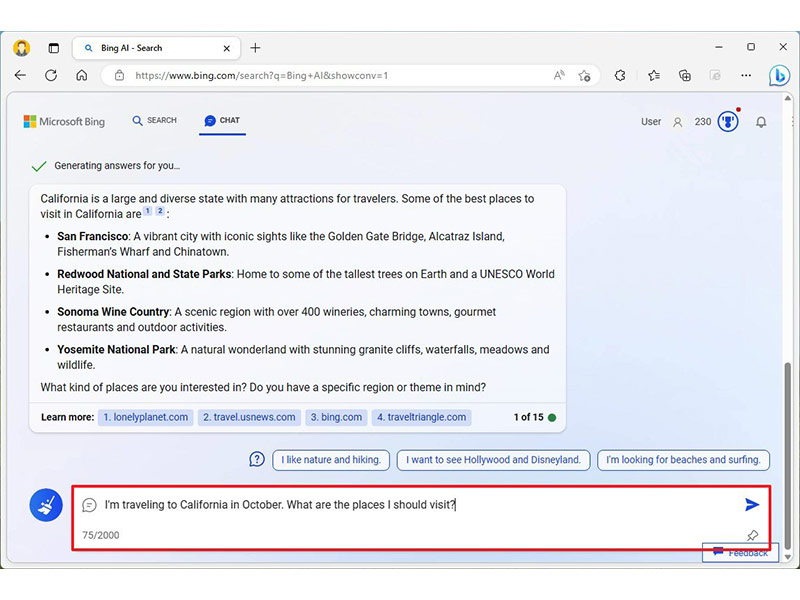Image resolution: width=800 pixels, height=600 pixels.
Task: Click the chat bubble icon in input box
Action: 89,505
